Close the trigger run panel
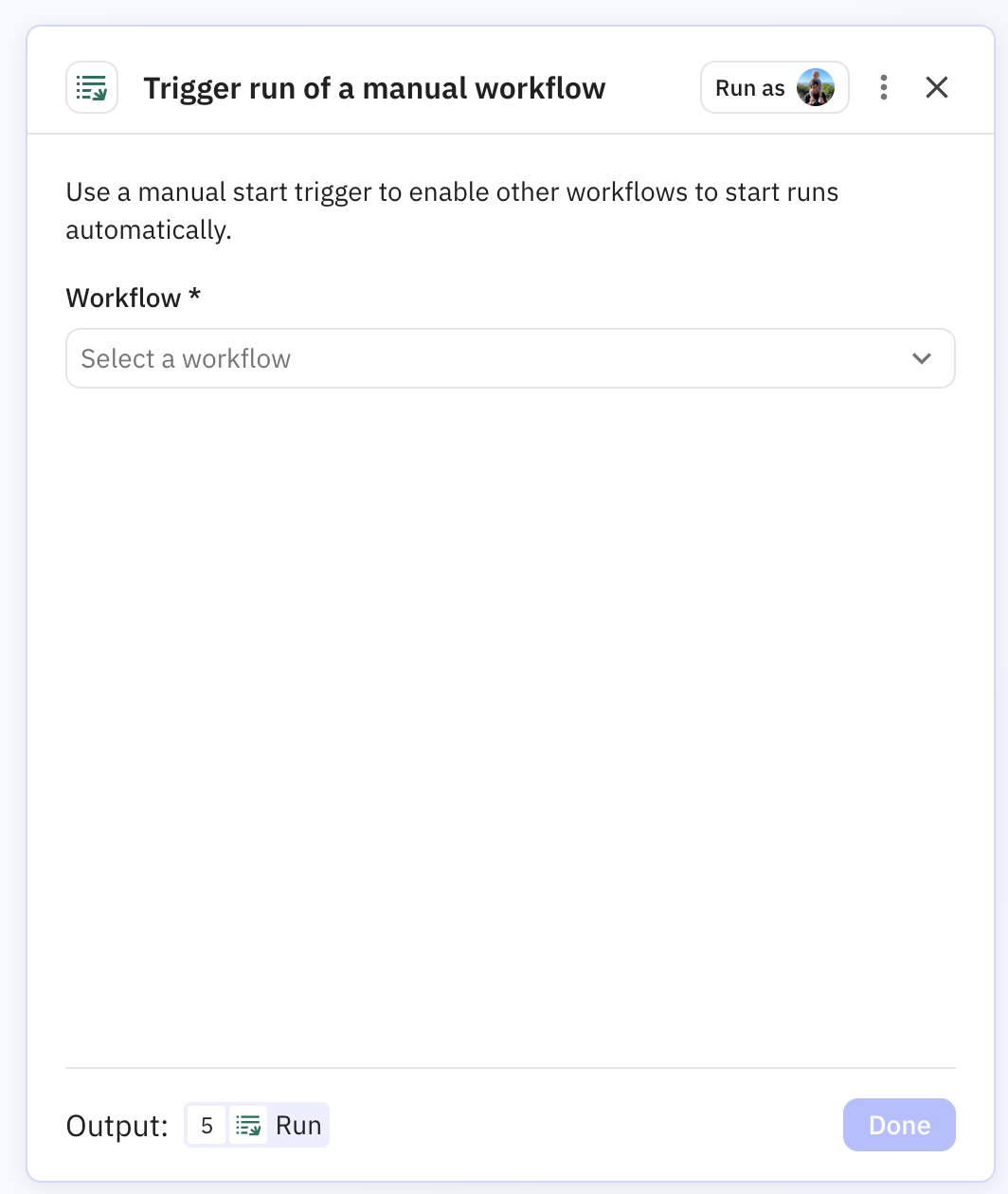This screenshot has height=1194, width=1008. [936, 88]
